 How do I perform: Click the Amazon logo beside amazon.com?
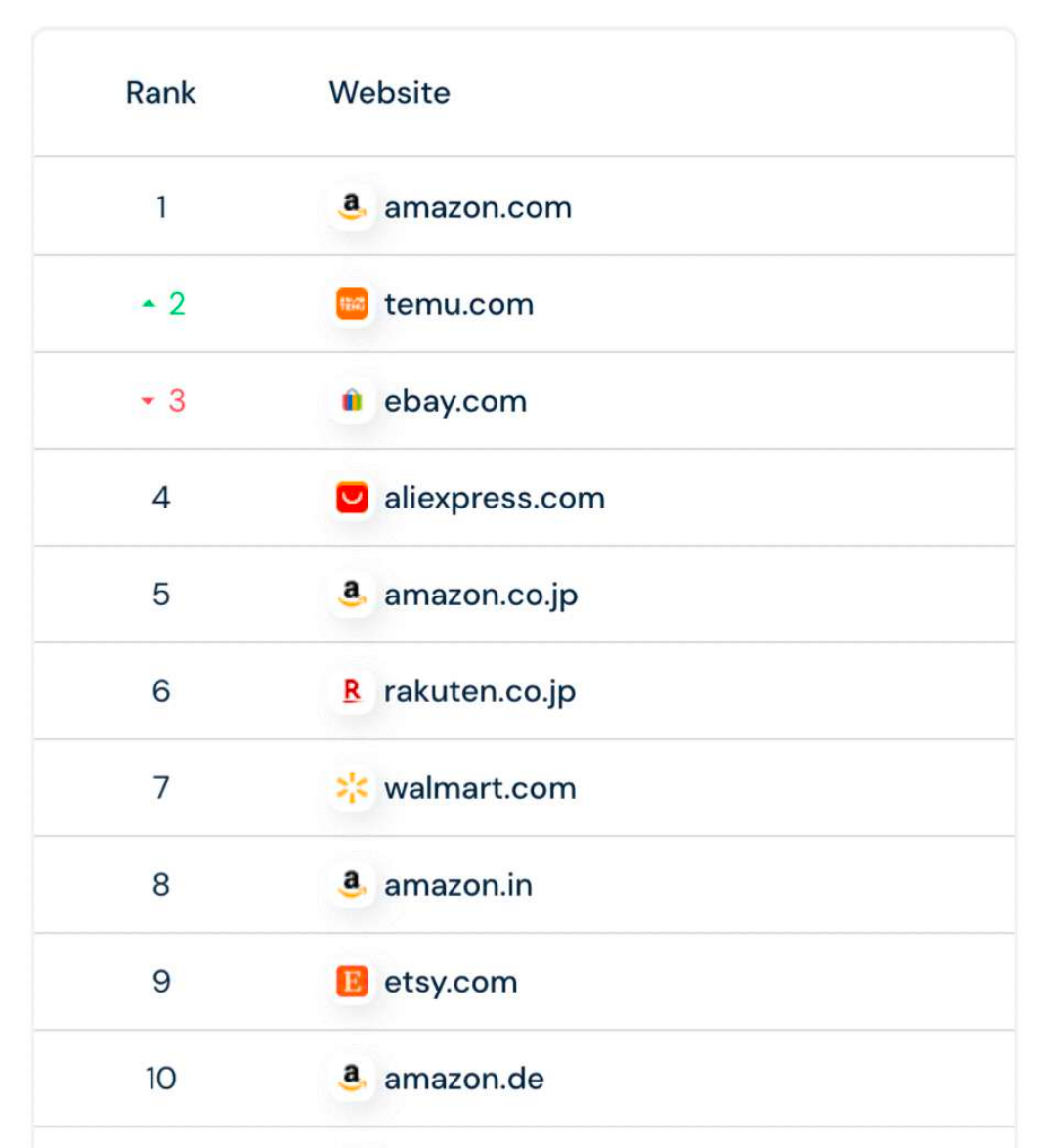coord(352,207)
